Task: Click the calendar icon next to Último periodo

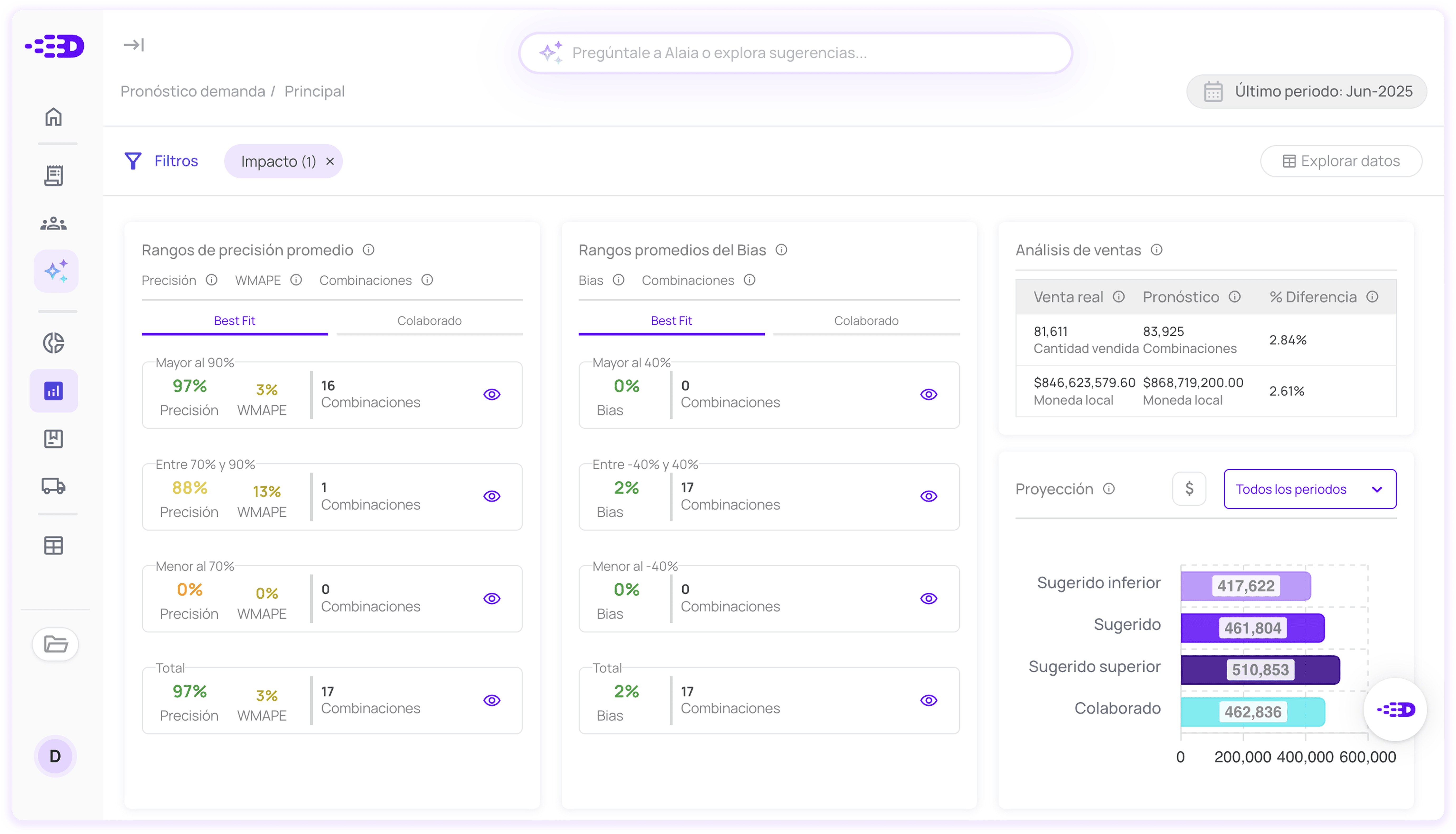Action: [x=1213, y=91]
